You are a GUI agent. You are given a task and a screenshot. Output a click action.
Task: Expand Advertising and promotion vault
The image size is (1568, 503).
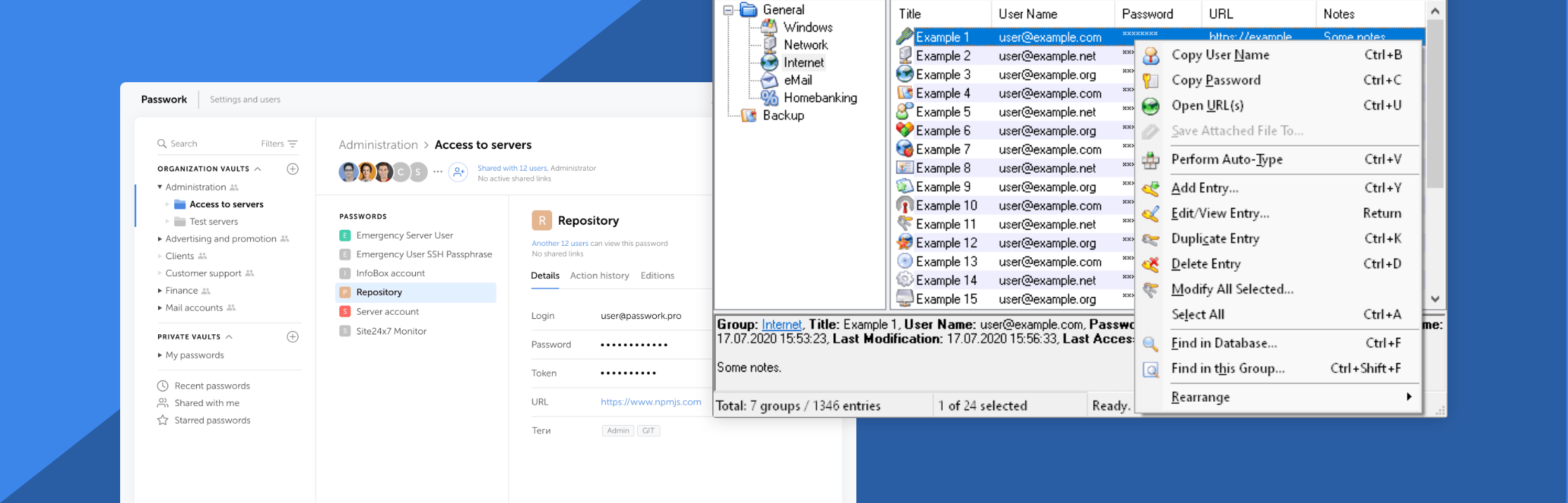[x=159, y=239]
